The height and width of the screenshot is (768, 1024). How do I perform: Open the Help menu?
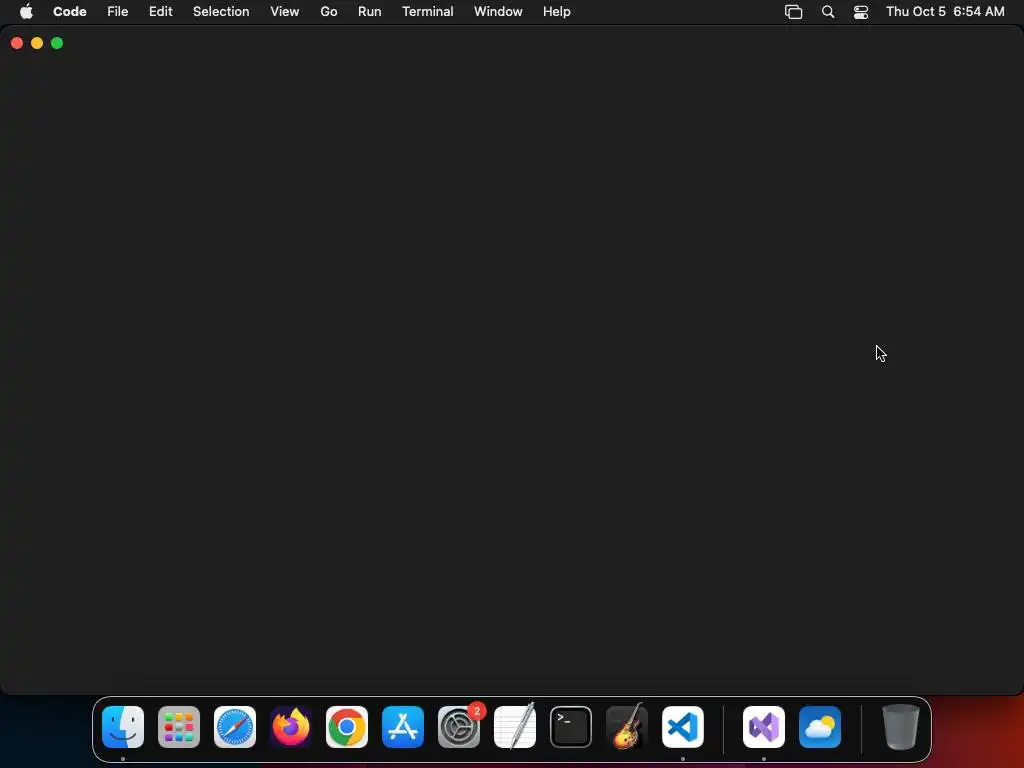[x=556, y=12]
